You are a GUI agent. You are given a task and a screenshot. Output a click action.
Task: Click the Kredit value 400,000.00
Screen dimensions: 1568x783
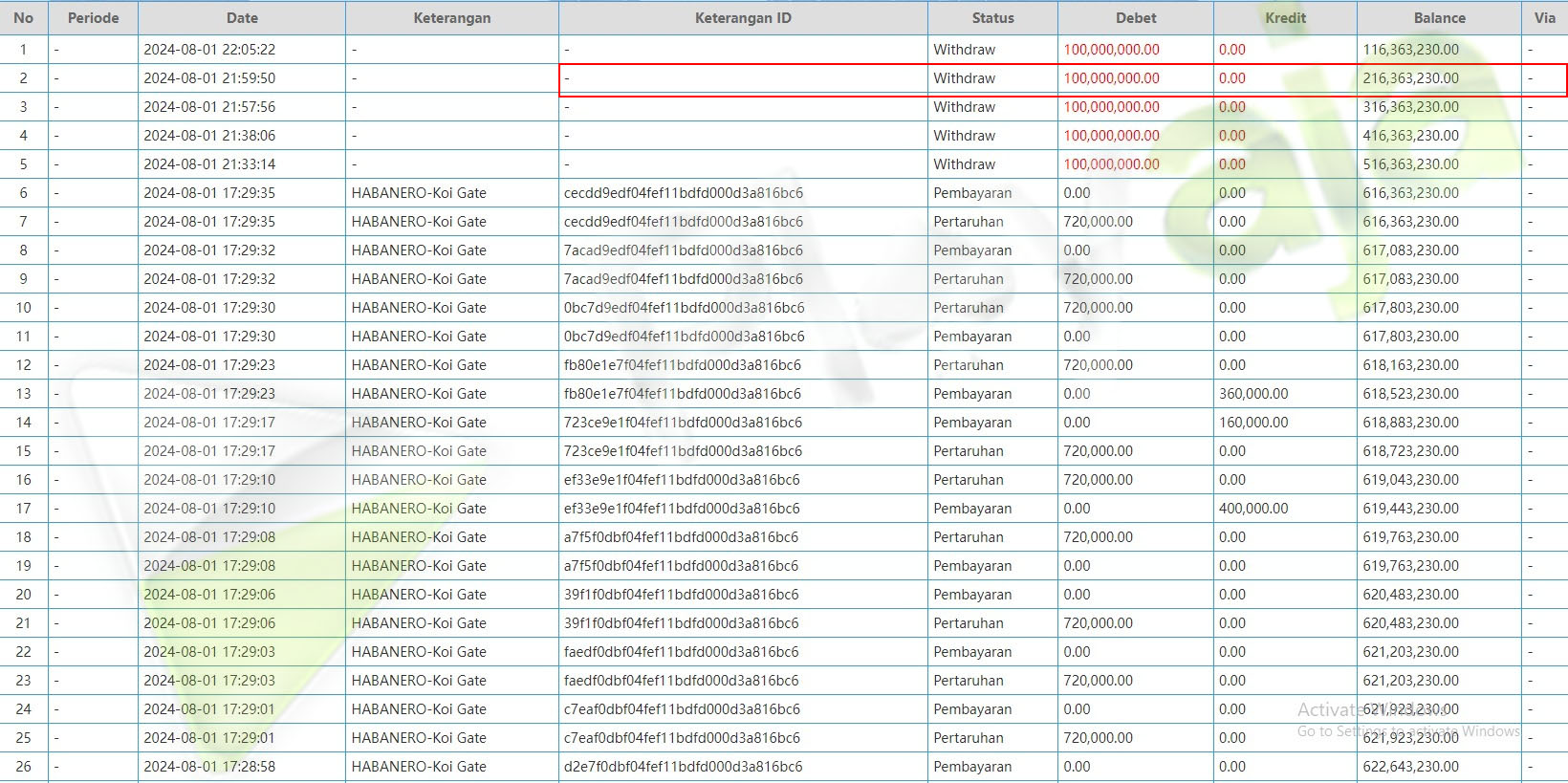(1253, 509)
